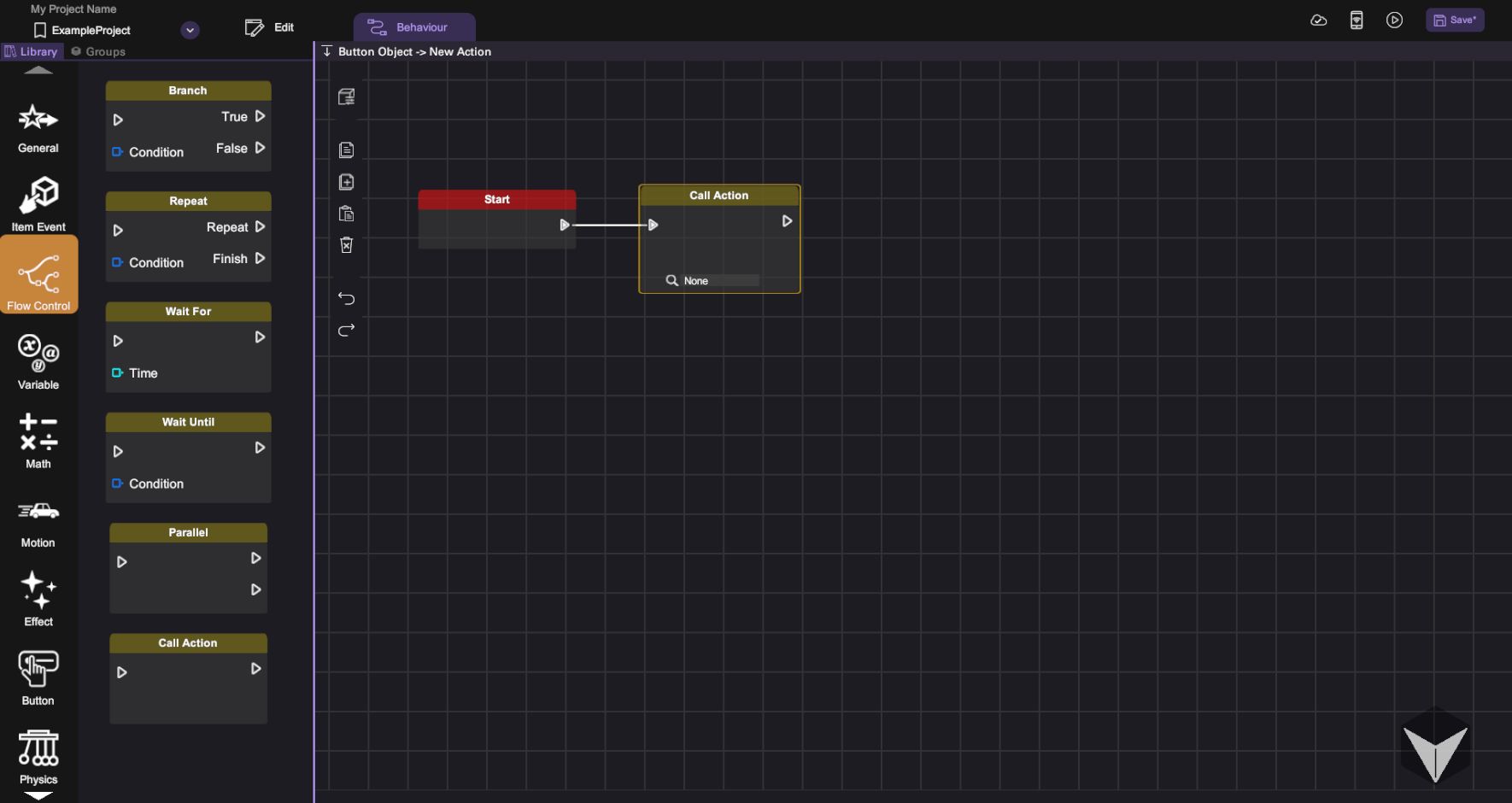Image resolution: width=1512 pixels, height=803 pixels.
Task: Click the undo arrow icon
Action: [x=346, y=298]
